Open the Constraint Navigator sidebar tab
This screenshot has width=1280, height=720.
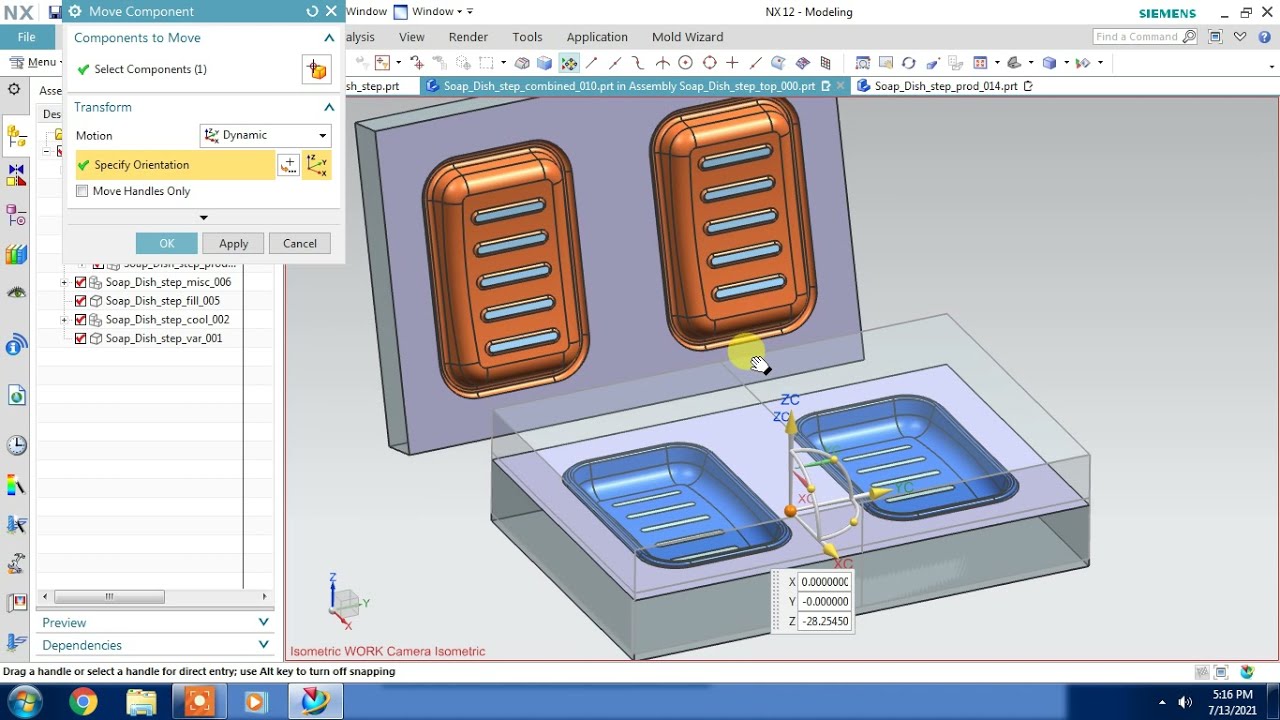pyautogui.click(x=16, y=175)
